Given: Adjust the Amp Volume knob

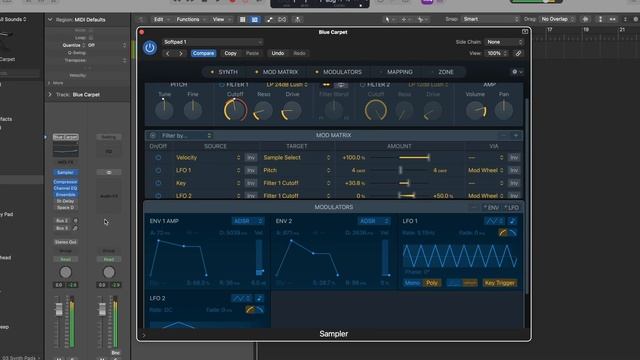Looking at the screenshot, I should point(476,110).
